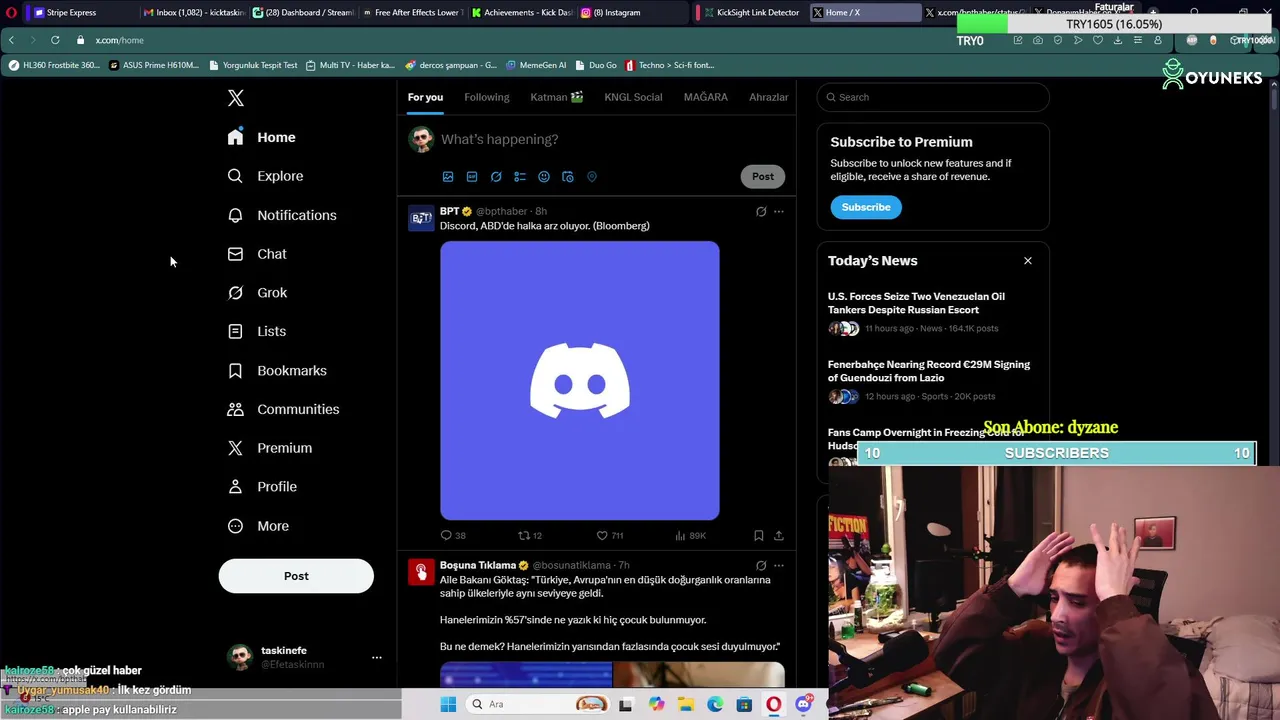Switch to KickSight Link Detector tab

752,13
